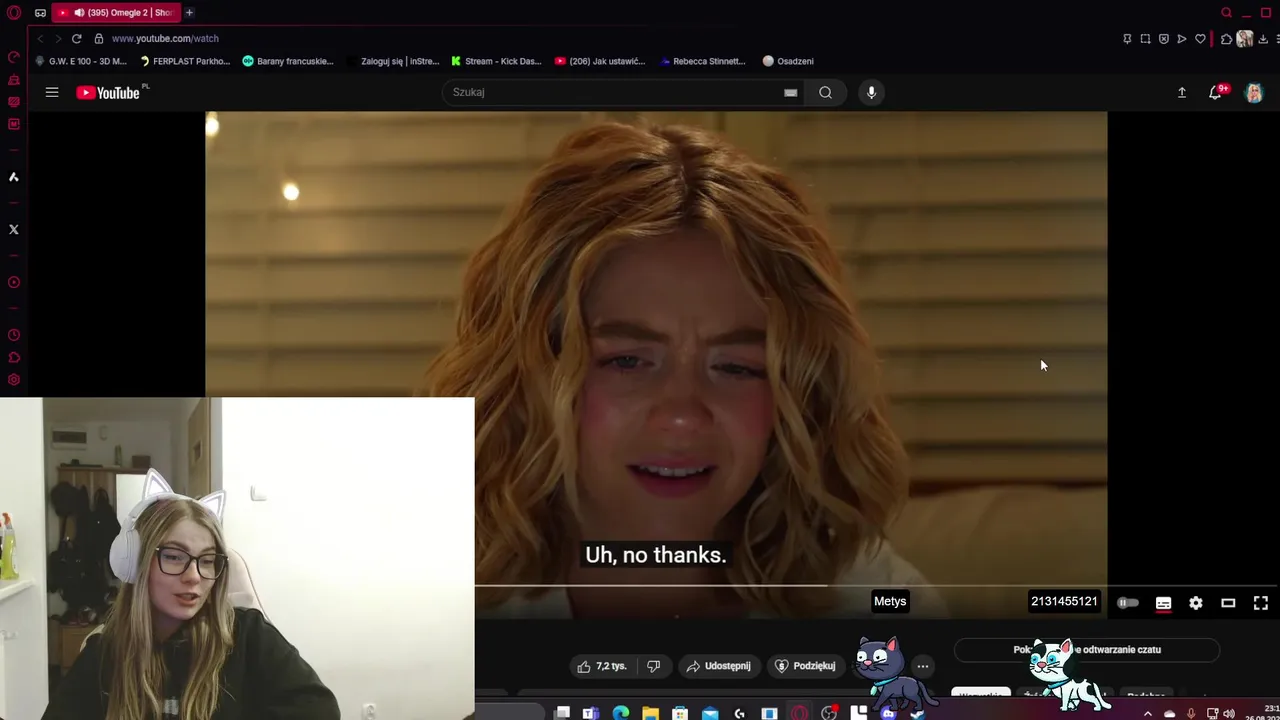Screen dimensions: 1280x720
Task: Show hidden system tray icons
Action: coord(1147,714)
